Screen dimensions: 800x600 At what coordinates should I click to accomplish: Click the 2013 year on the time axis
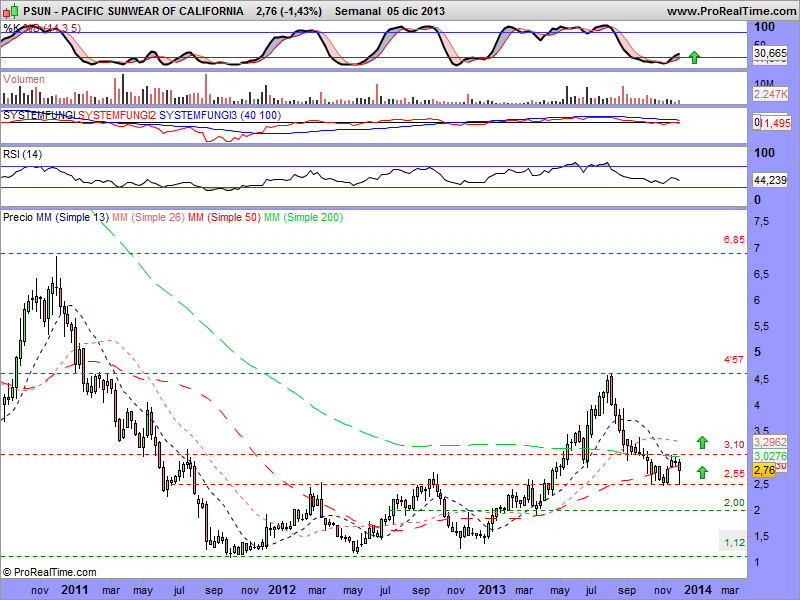(492, 590)
